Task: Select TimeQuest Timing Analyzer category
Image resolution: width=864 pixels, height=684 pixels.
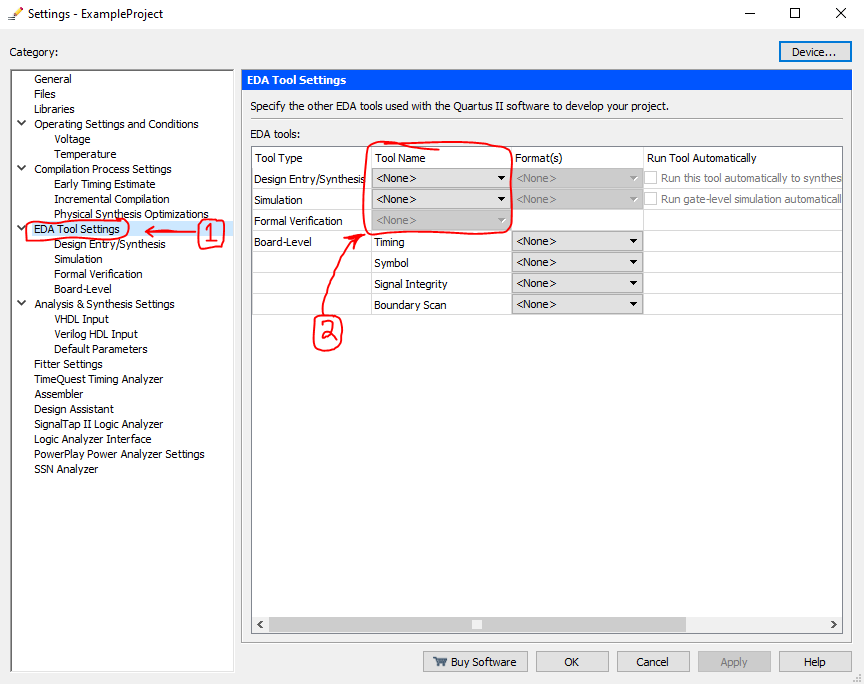Action: 99,379
